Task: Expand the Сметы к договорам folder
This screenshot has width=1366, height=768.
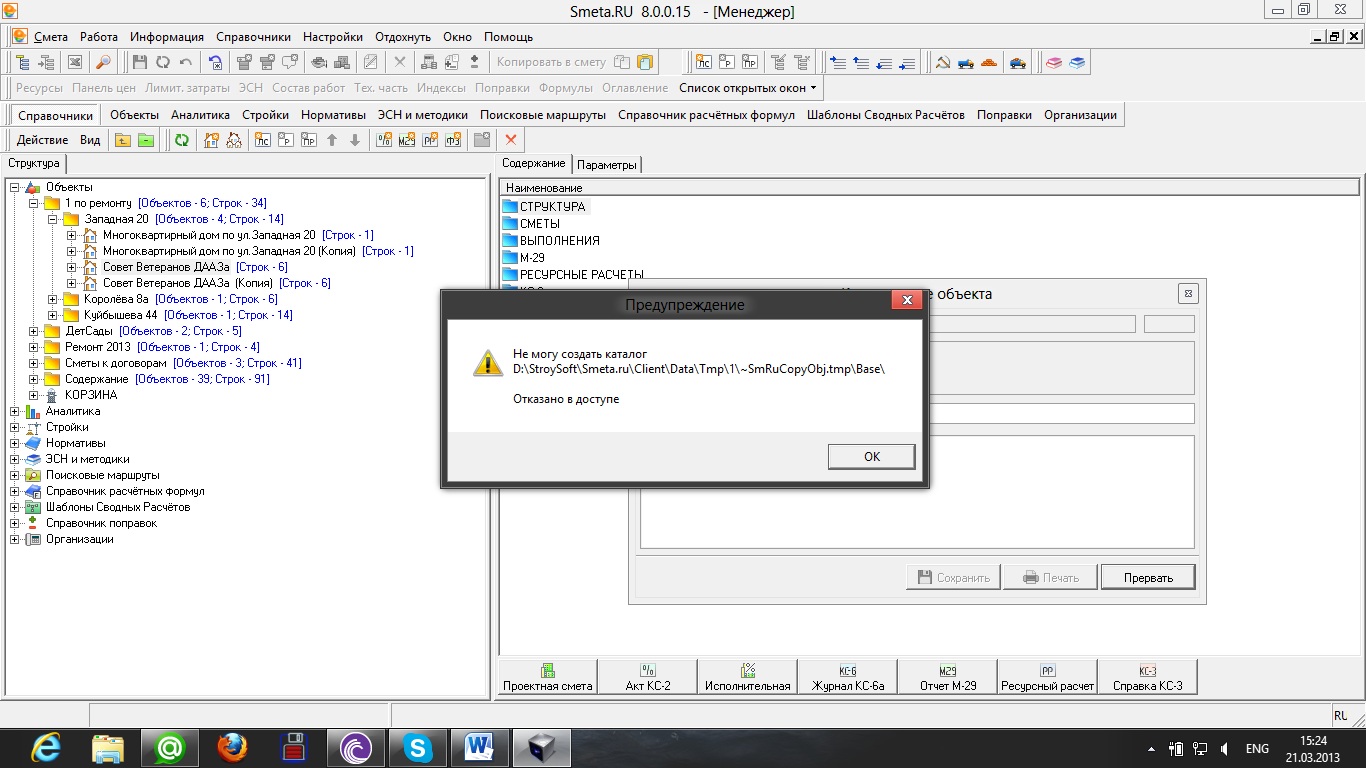Action: coord(33,363)
